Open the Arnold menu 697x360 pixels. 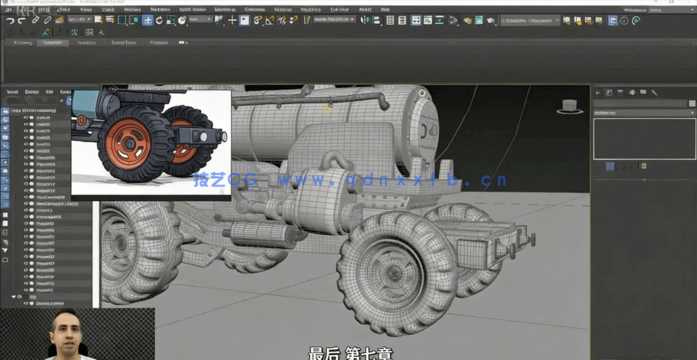[365, 9]
